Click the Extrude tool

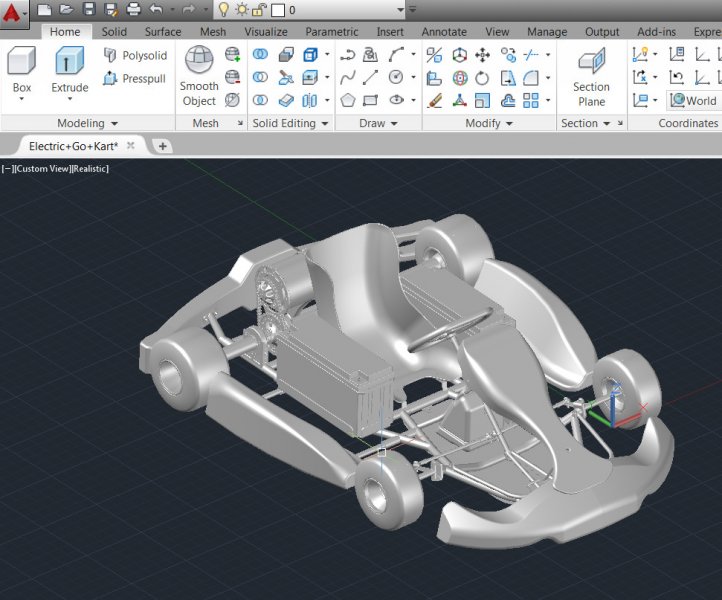pyautogui.click(x=70, y=69)
